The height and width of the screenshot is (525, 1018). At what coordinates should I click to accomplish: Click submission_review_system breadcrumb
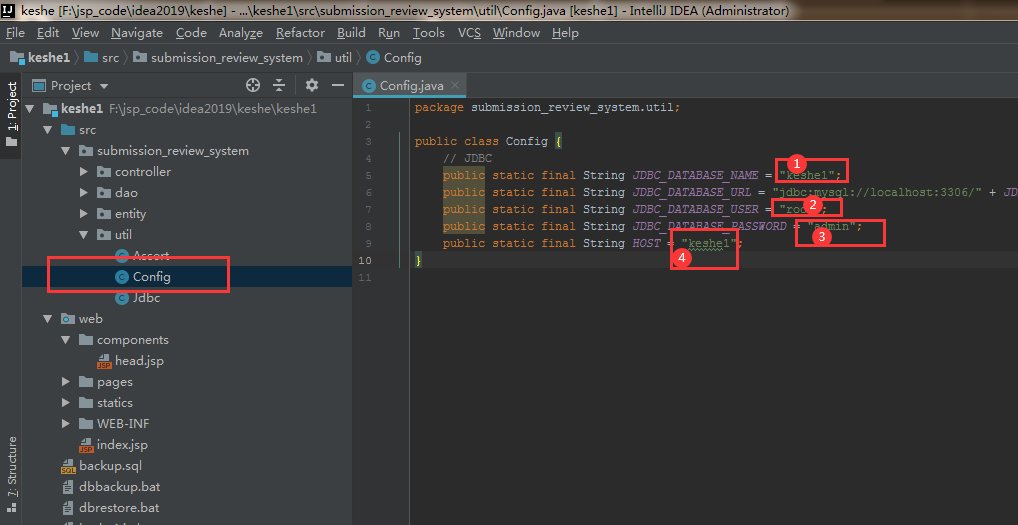click(x=218, y=58)
